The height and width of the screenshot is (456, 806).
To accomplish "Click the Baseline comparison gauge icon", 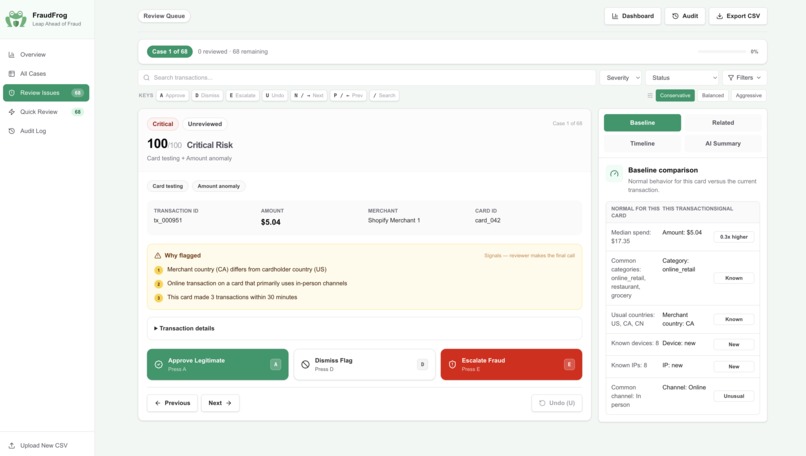I will point(614,174).
